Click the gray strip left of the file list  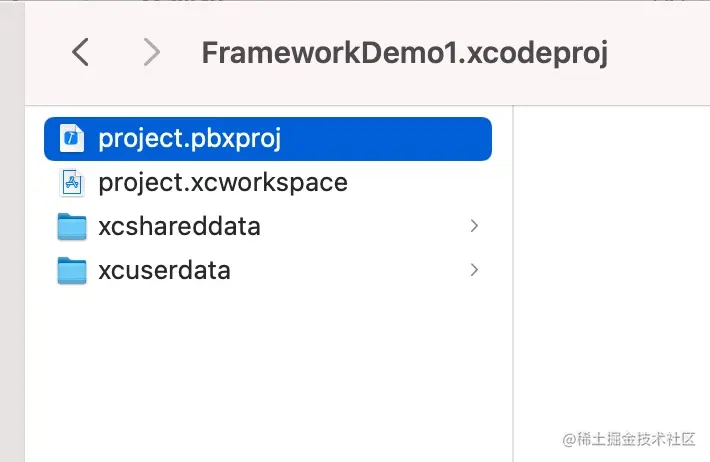(x=12, y=280)
